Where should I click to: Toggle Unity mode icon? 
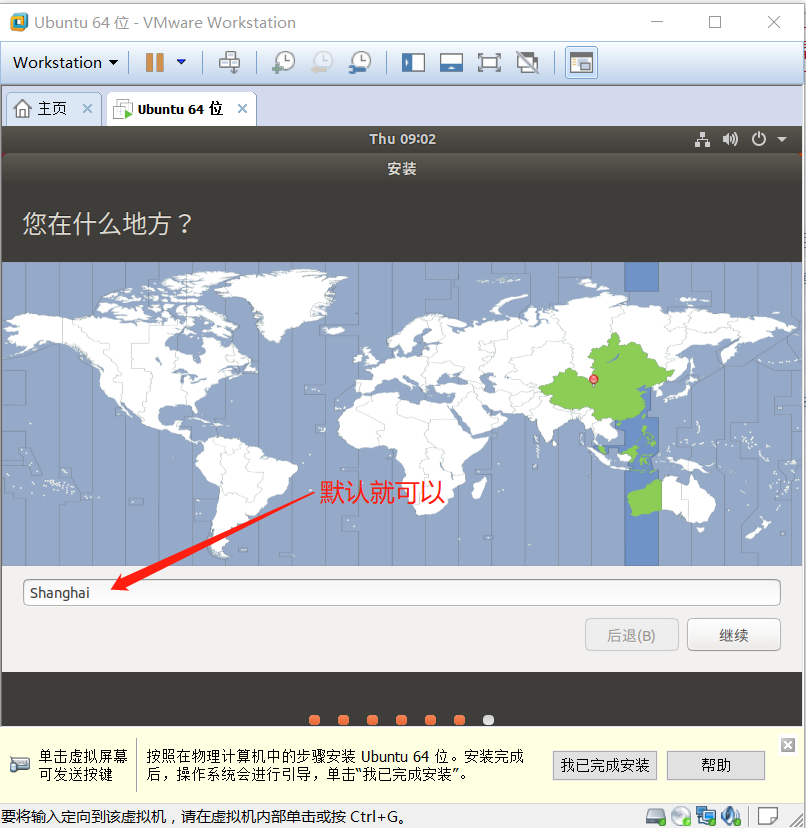pyautogui.click(x=527, y=62)
